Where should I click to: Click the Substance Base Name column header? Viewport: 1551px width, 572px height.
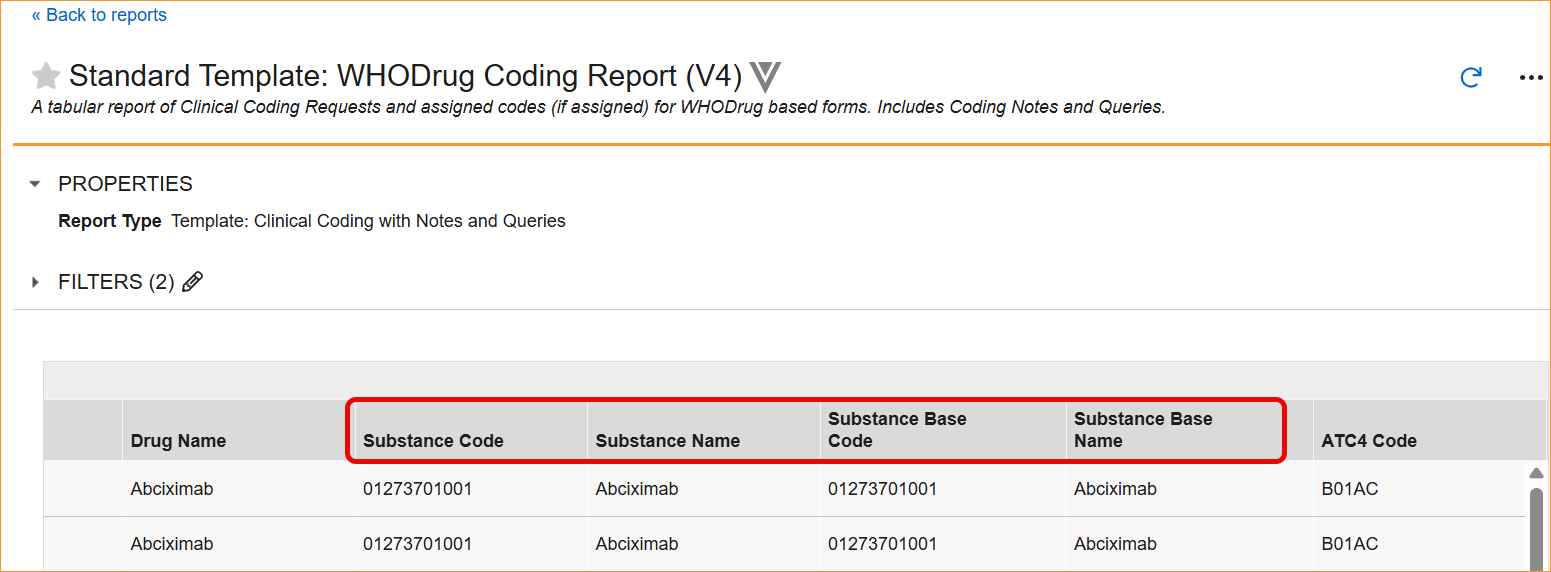[1142, 430]
